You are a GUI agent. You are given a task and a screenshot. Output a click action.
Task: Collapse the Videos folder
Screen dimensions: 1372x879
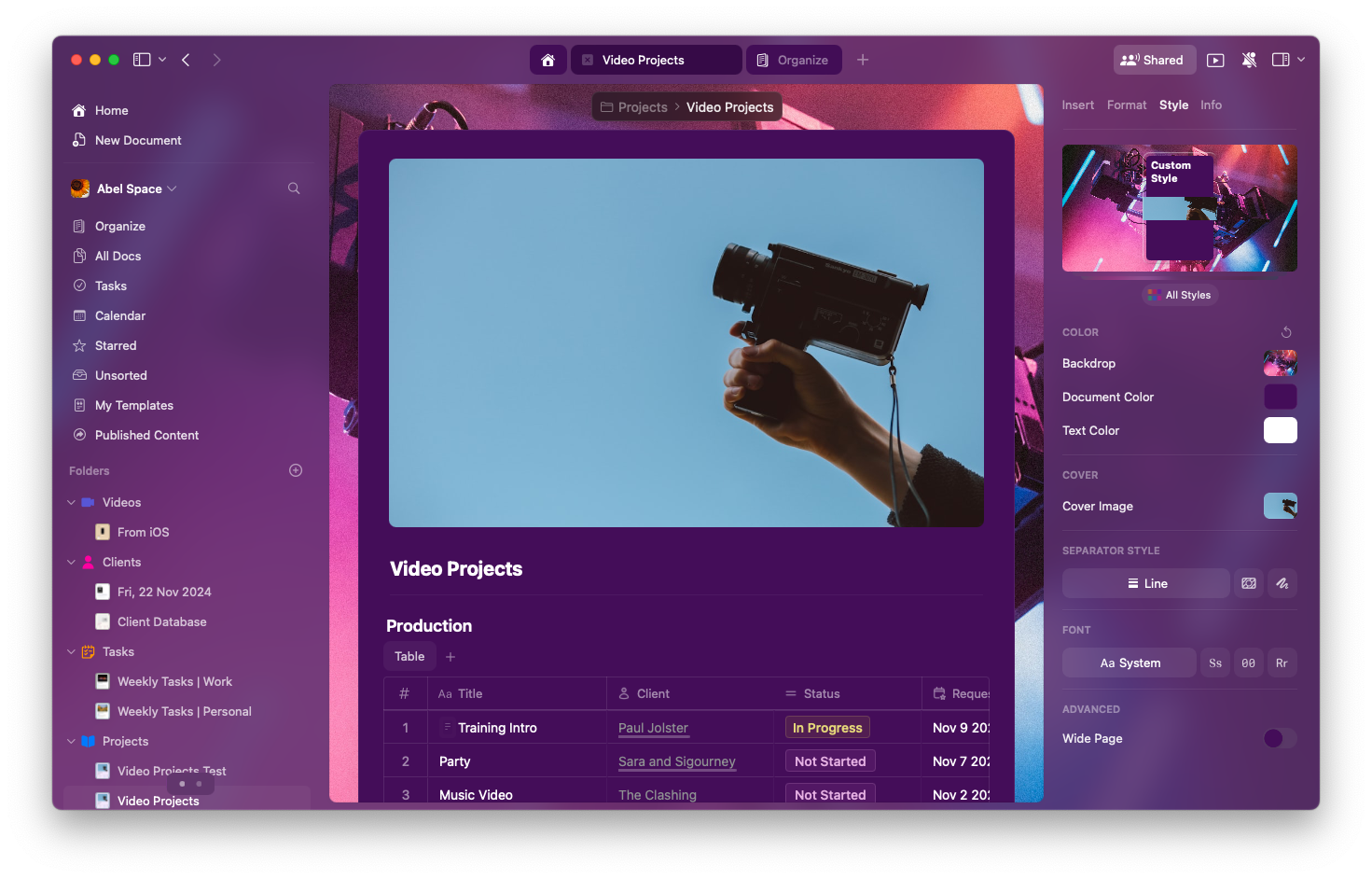[x=71, y=501]
